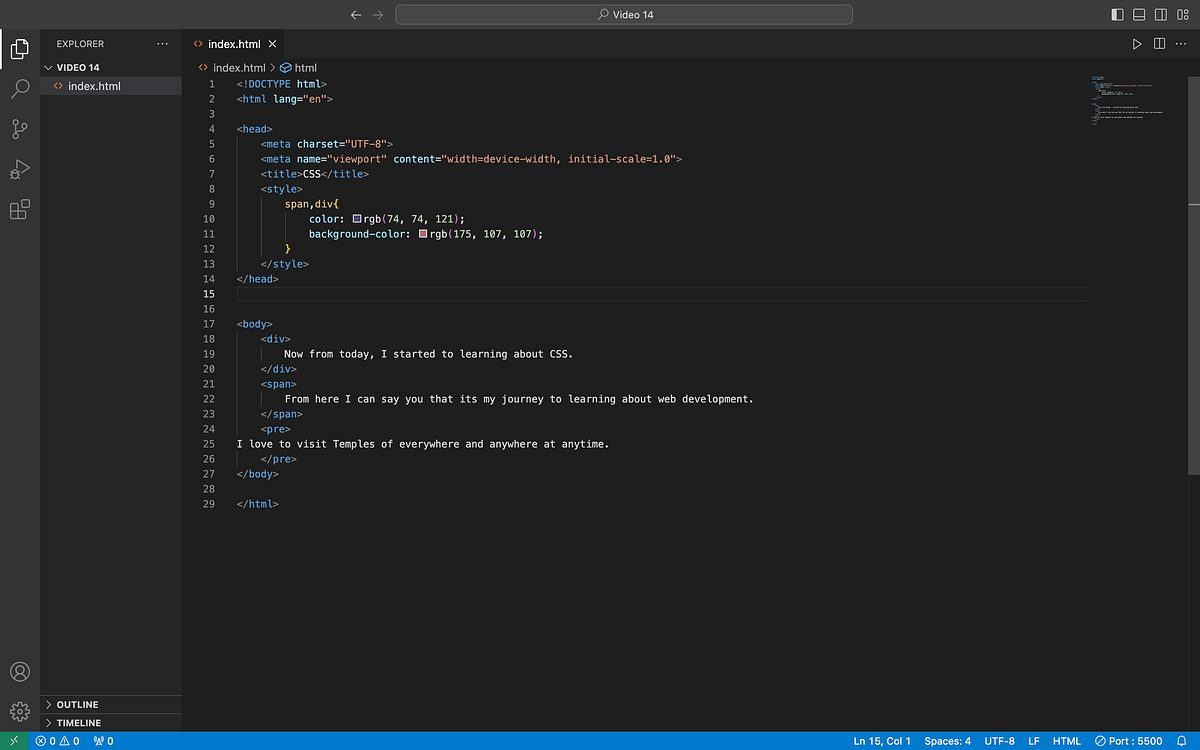Change end of line sequence LF
The height and width of the screenshot is (750, 1200).
coord(1034,741)
